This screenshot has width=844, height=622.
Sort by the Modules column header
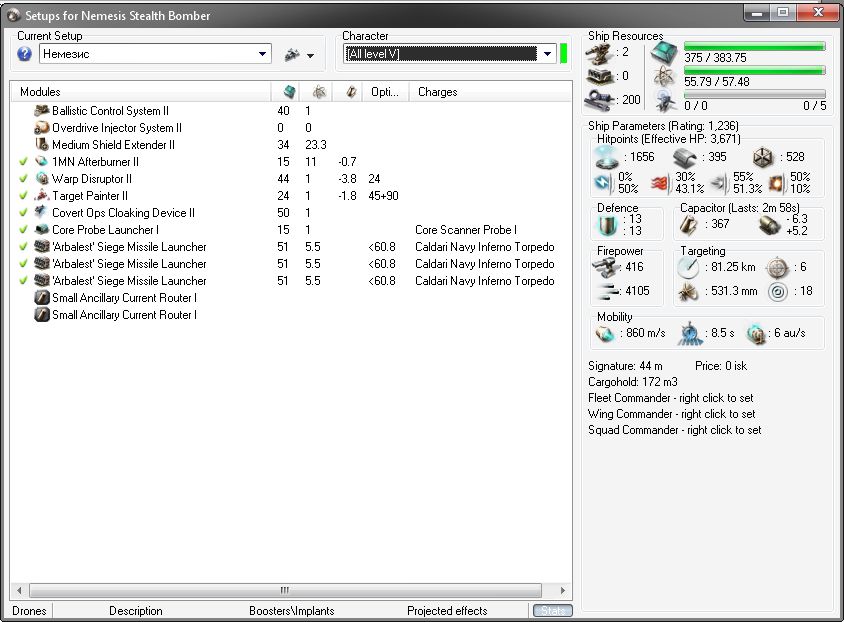[140, 92]
